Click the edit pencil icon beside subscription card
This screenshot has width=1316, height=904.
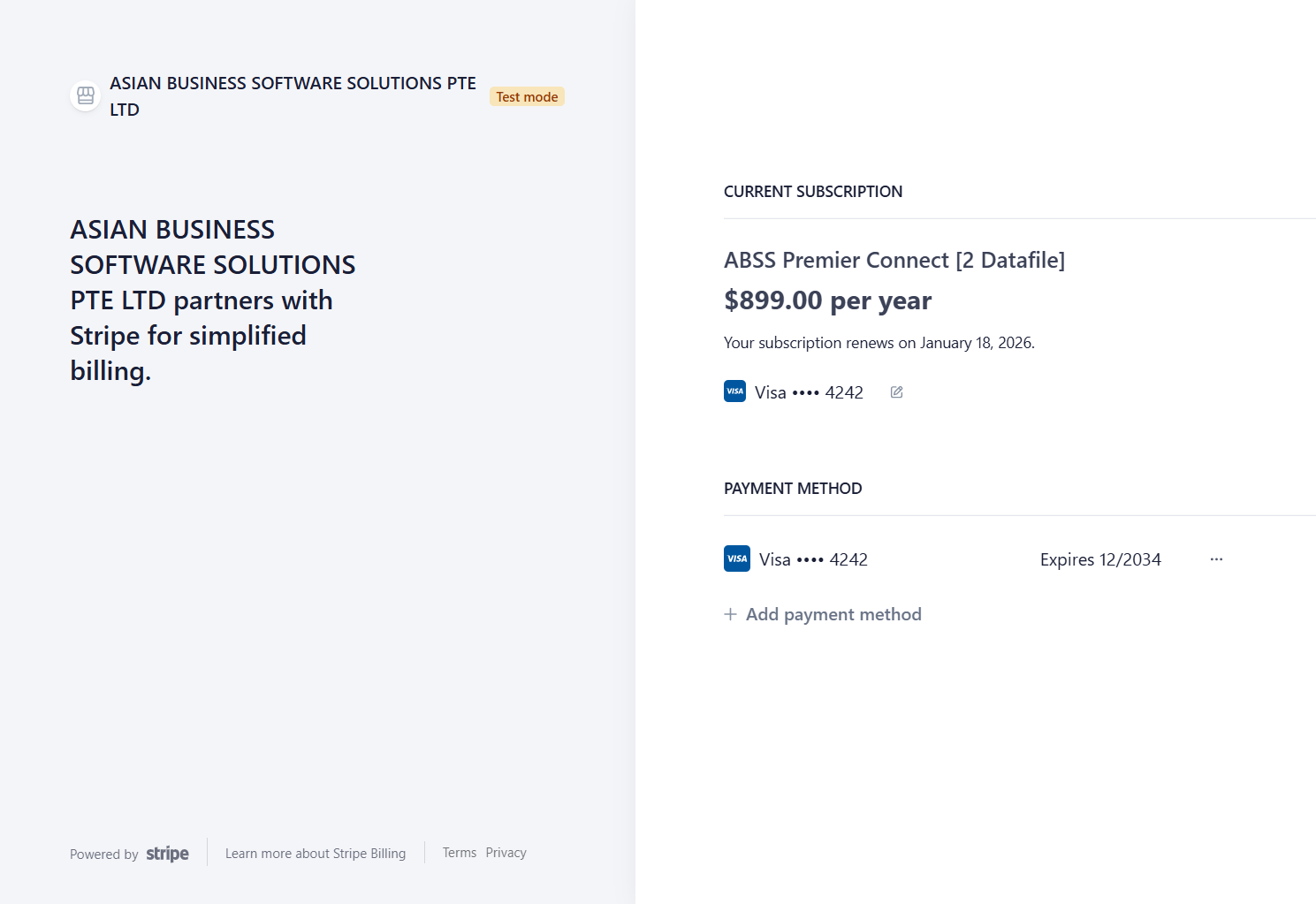tap(896, 392)
